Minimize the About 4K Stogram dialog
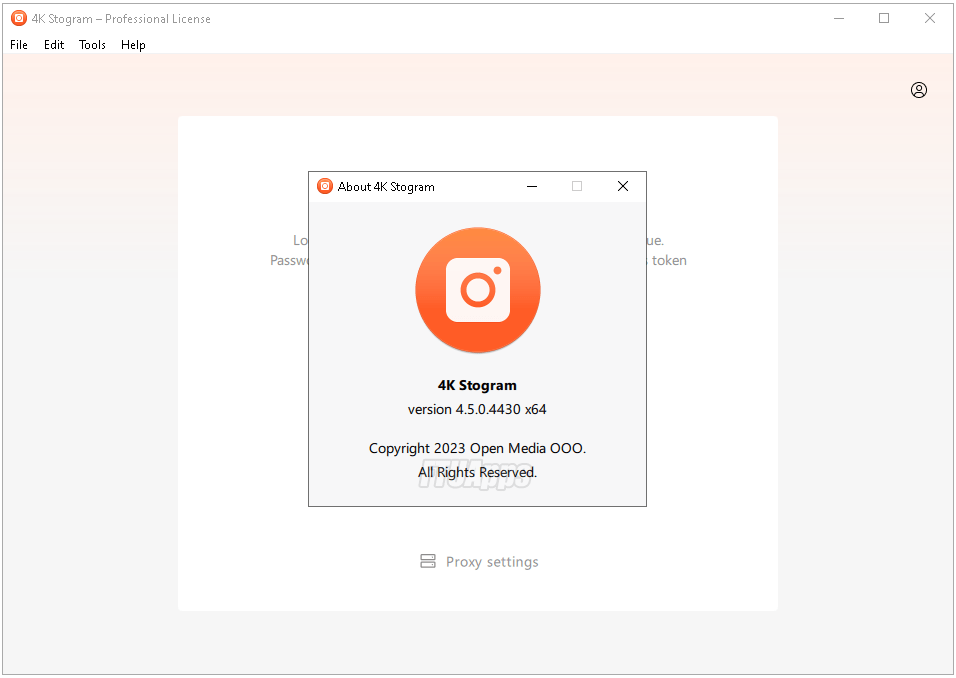Image resolution: width=956 pixels, height=678 pixels. tap(532, 186)
